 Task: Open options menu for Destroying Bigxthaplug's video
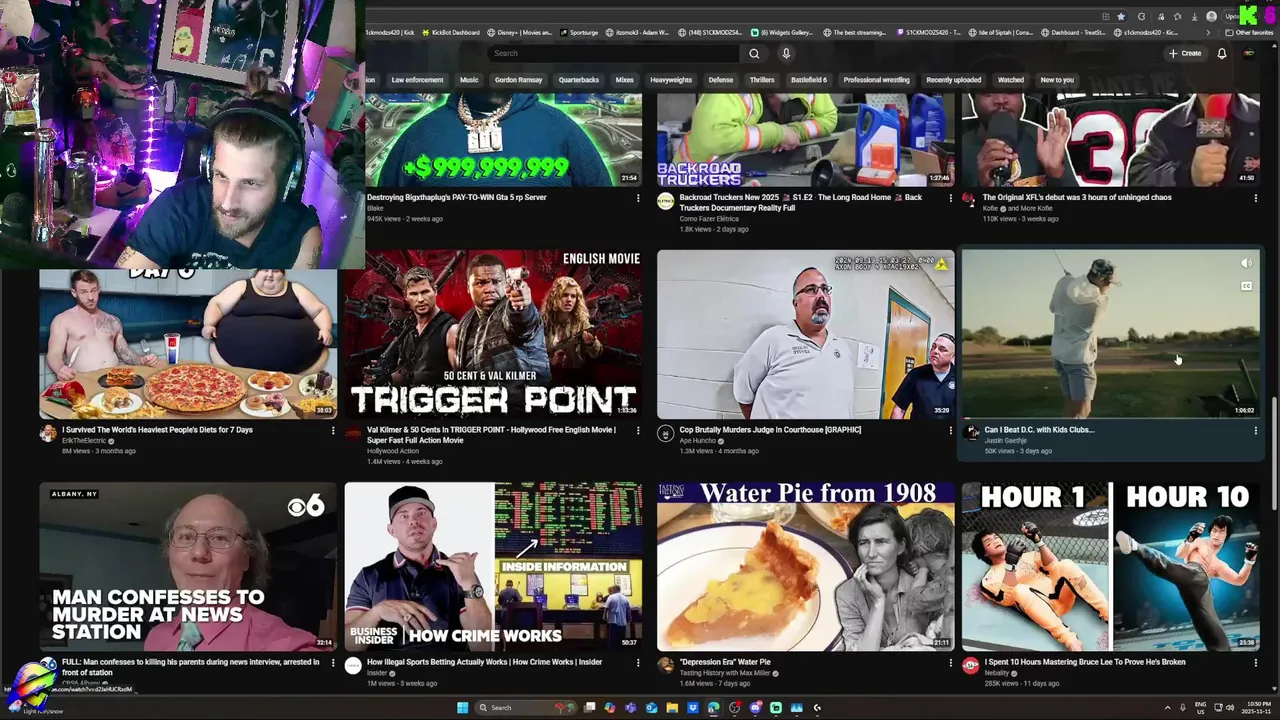[638, 198]
